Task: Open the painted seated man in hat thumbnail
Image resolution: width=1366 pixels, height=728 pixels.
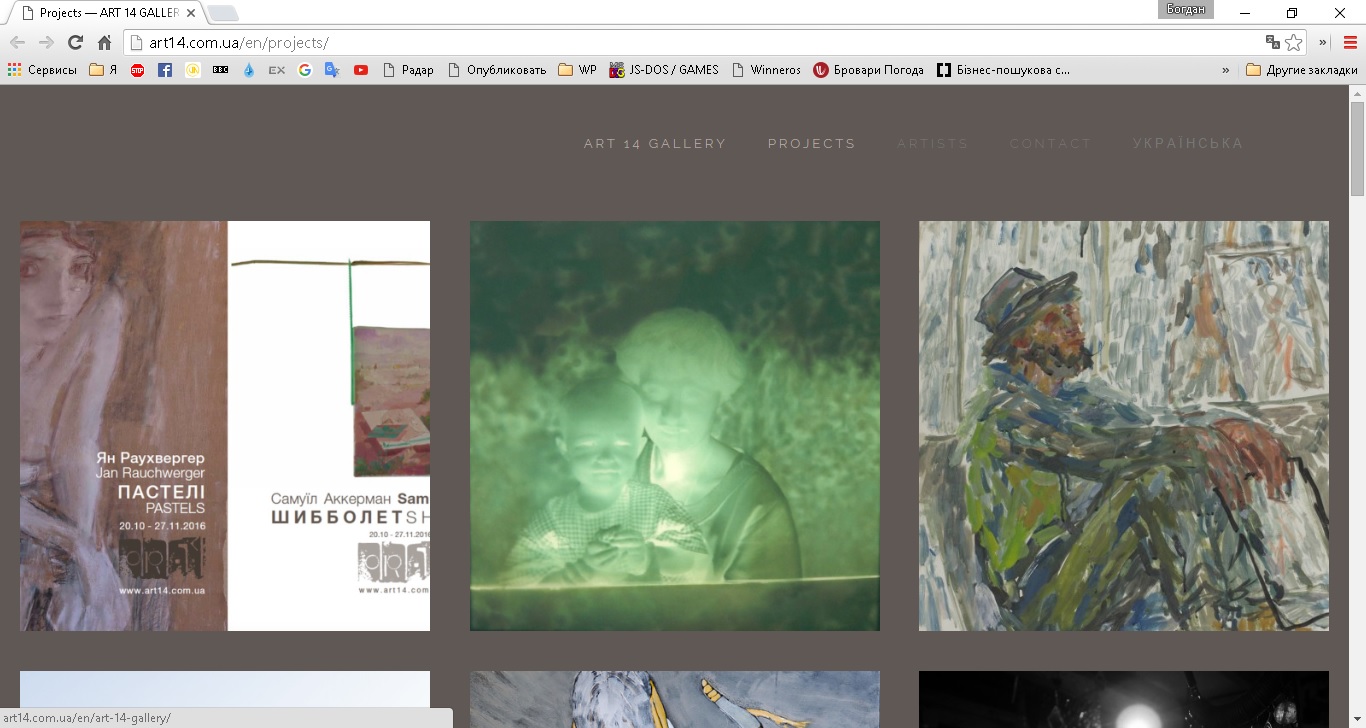Action: [1124, 426]
